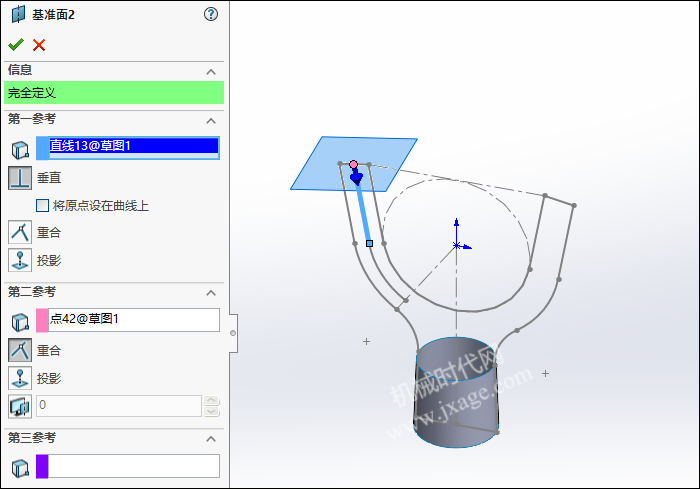Click the 第一参考 section header text
The image size is (700, 489).
(x=32, y=119)
